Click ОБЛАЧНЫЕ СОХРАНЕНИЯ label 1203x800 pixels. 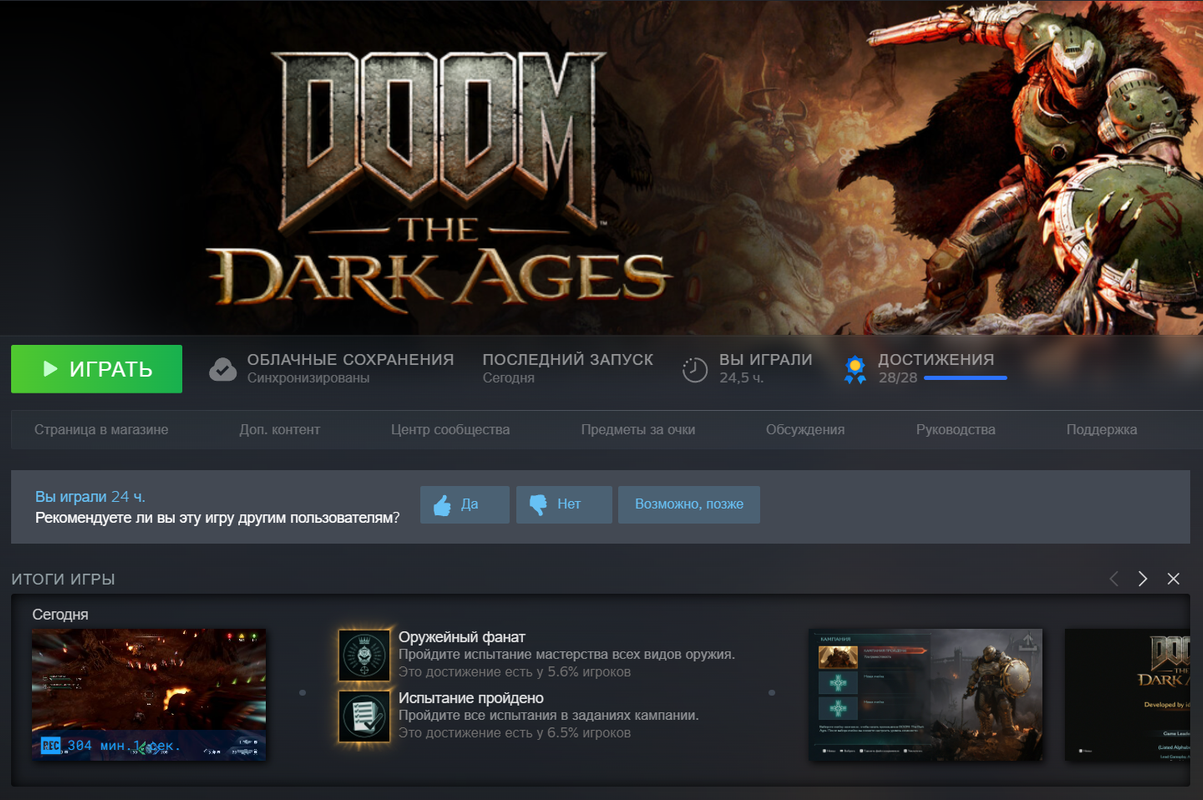(350, 359)
